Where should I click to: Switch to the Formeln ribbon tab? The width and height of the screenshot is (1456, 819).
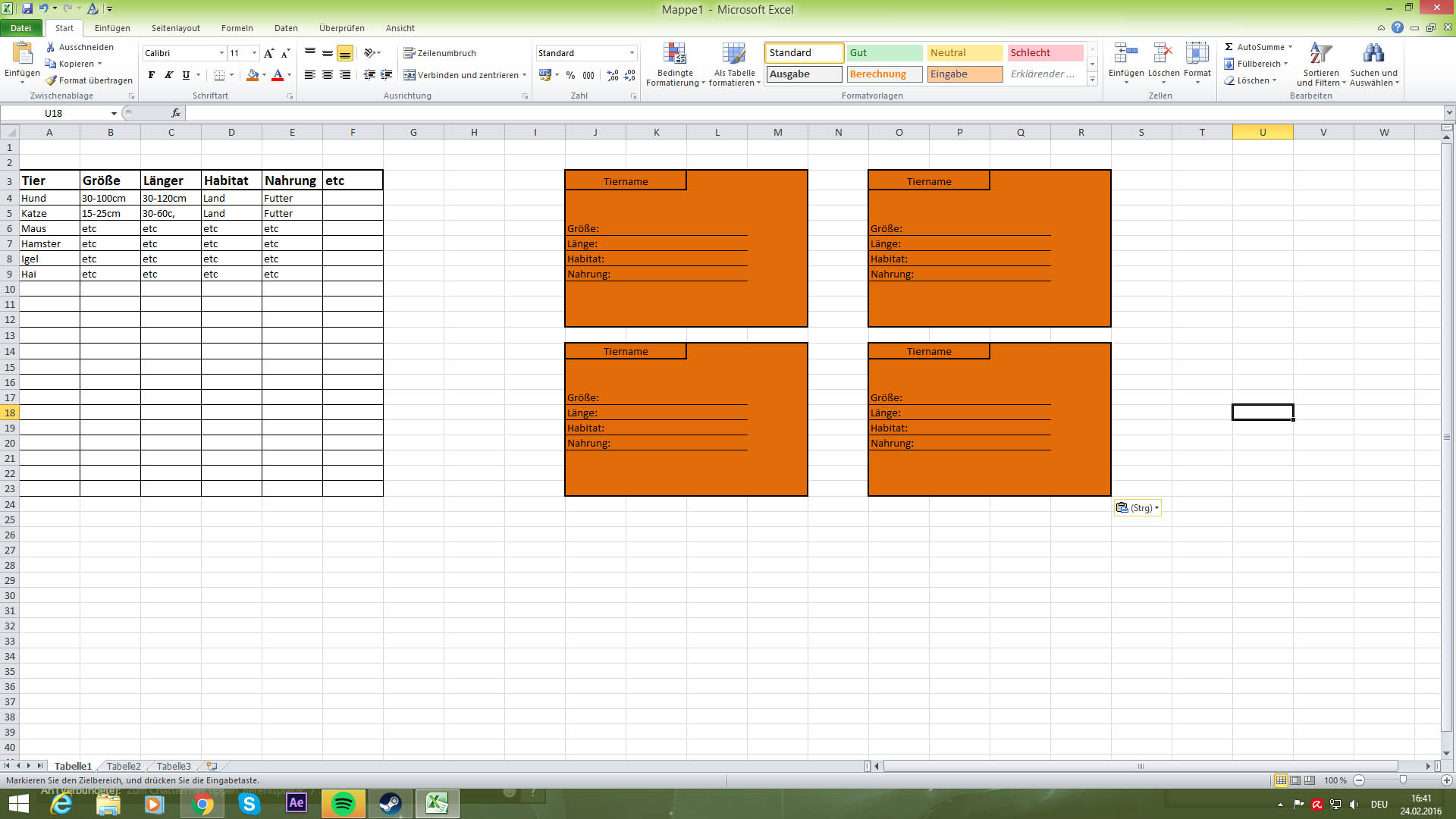(237, 28)
